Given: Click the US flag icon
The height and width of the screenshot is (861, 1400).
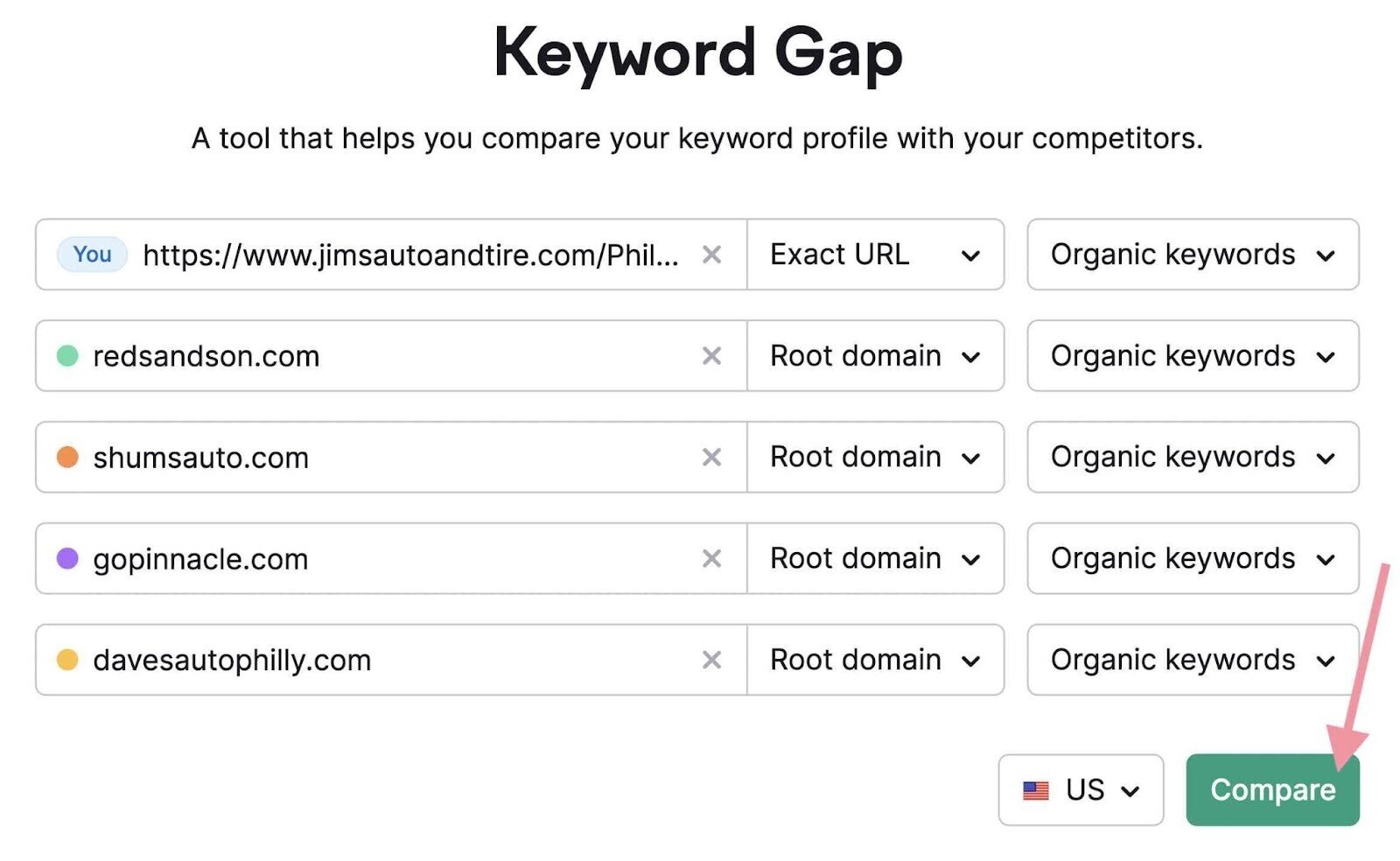Looking at the screenshot, I should pyautogui.click(x=1036, y=790).
